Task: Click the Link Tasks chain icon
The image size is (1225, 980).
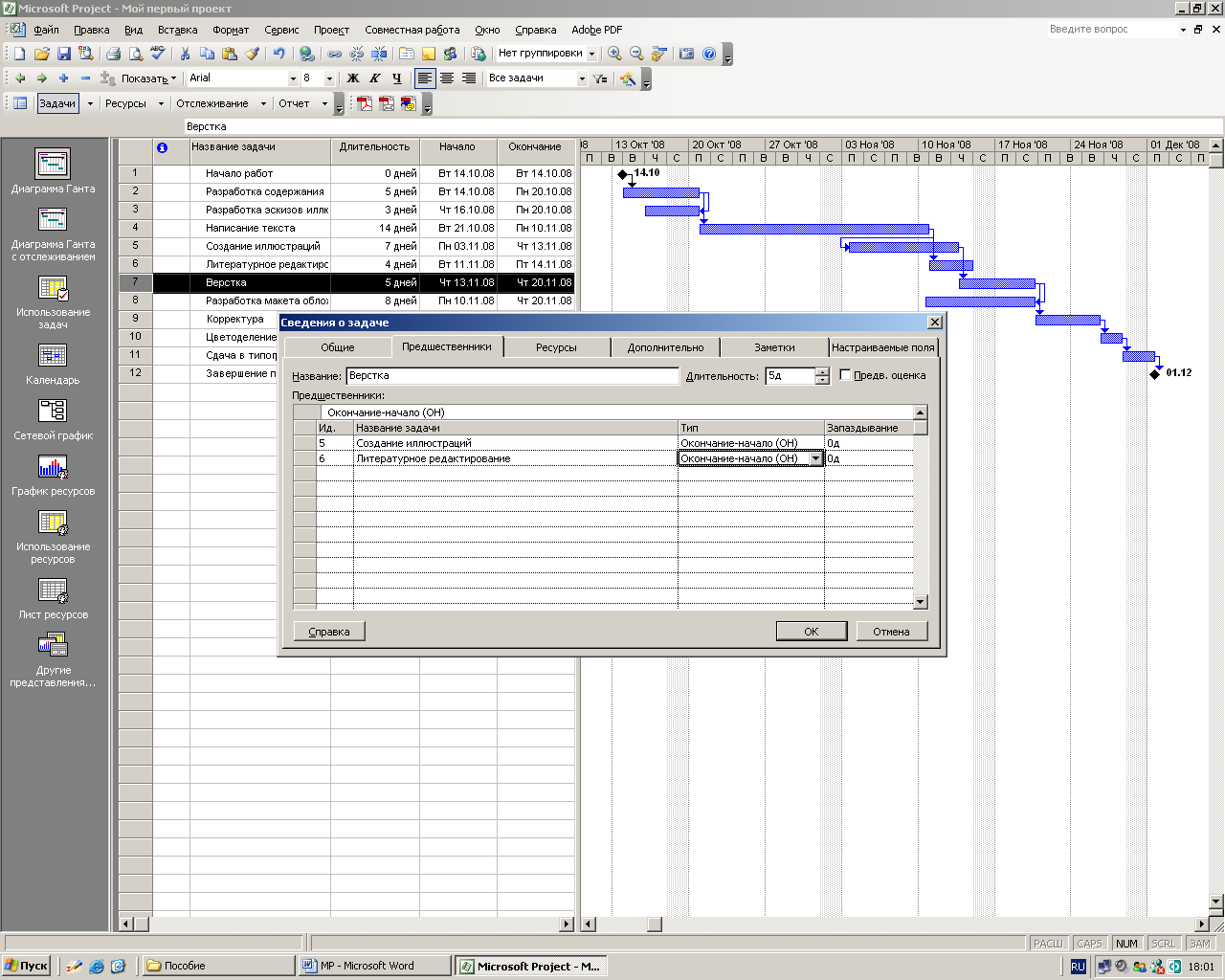Action: click(335, 54)
